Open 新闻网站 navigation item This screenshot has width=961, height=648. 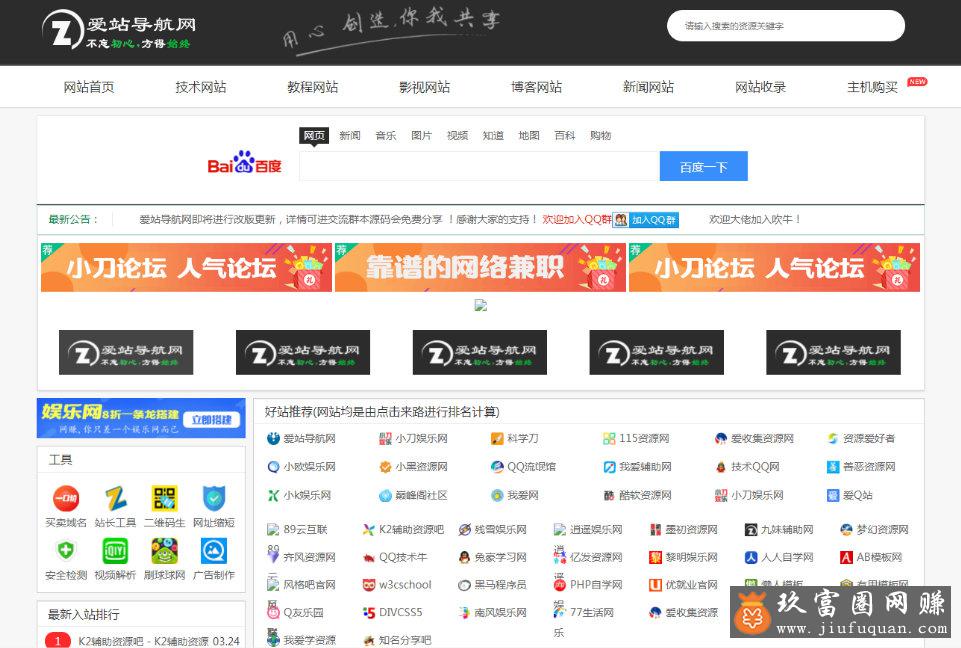648,87
